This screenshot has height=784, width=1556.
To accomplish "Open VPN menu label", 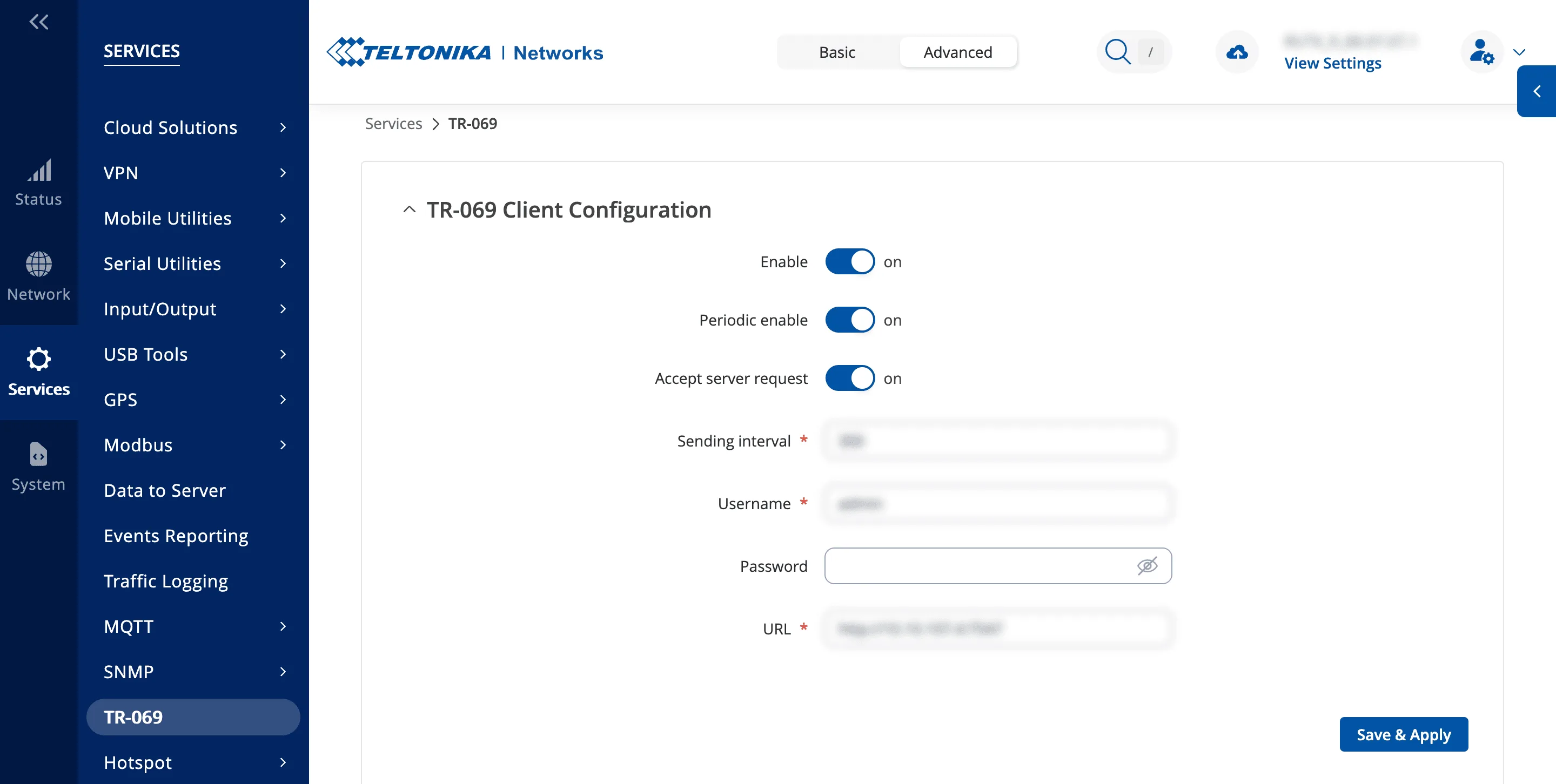I will (121, 173).
